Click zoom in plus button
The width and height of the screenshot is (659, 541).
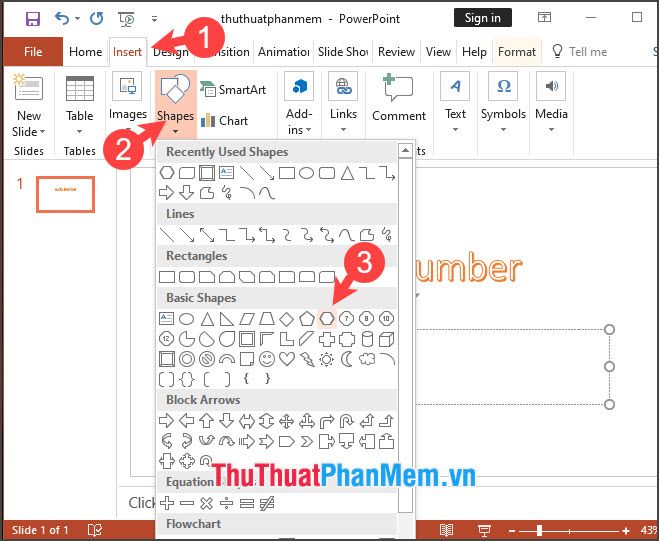click(626, 531)
